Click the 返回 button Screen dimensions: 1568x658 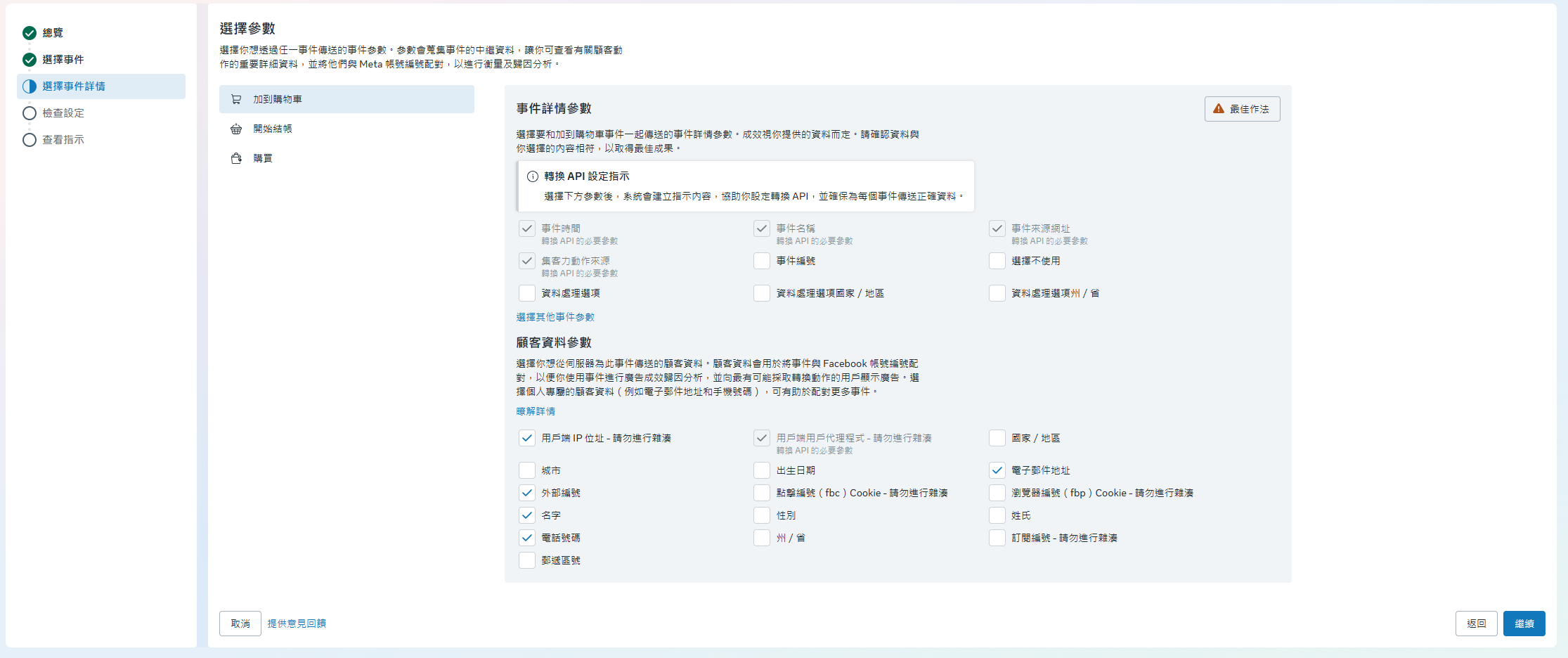point(1476,624)
